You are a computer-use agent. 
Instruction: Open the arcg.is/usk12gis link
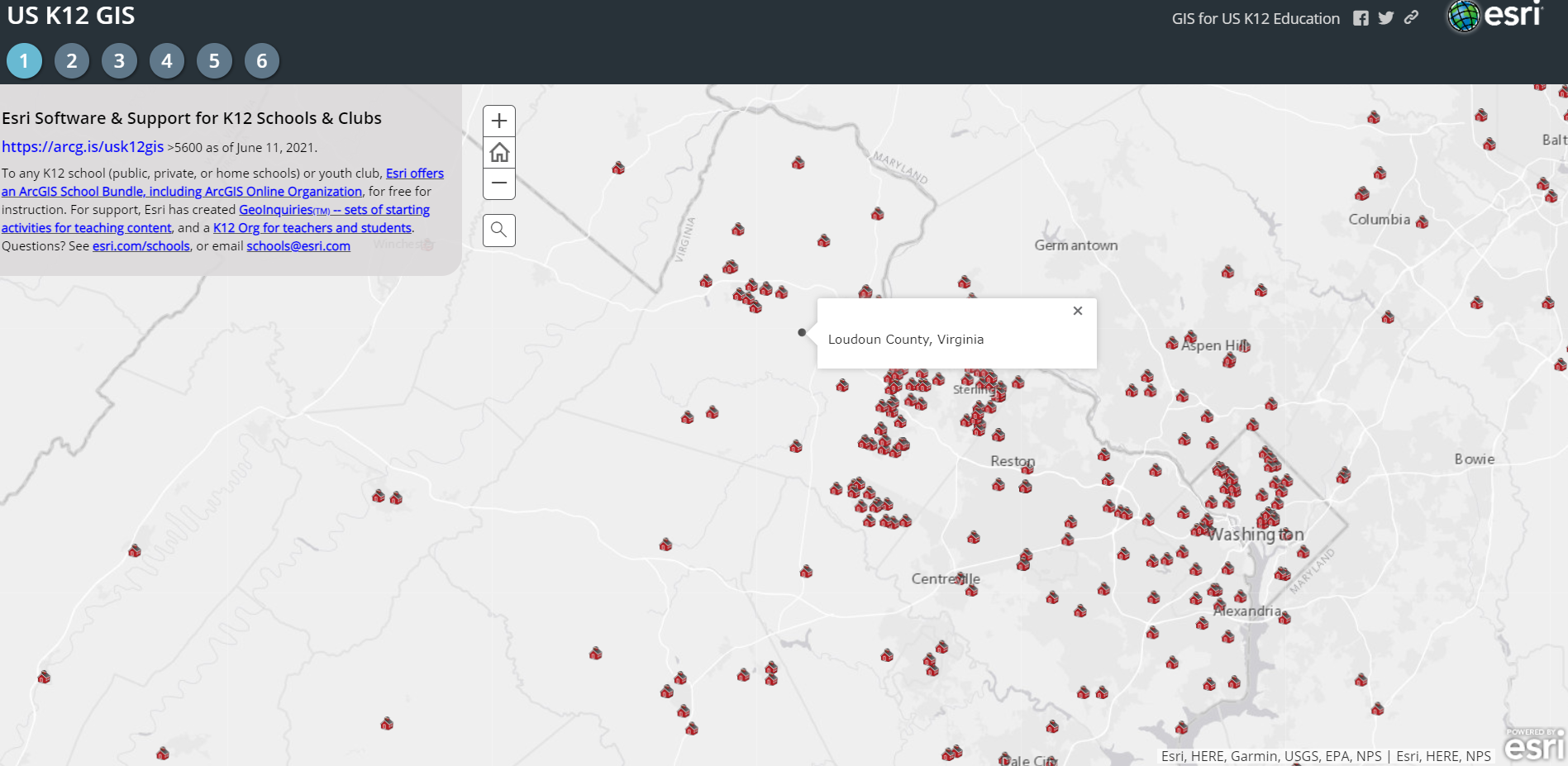point(83,147)
